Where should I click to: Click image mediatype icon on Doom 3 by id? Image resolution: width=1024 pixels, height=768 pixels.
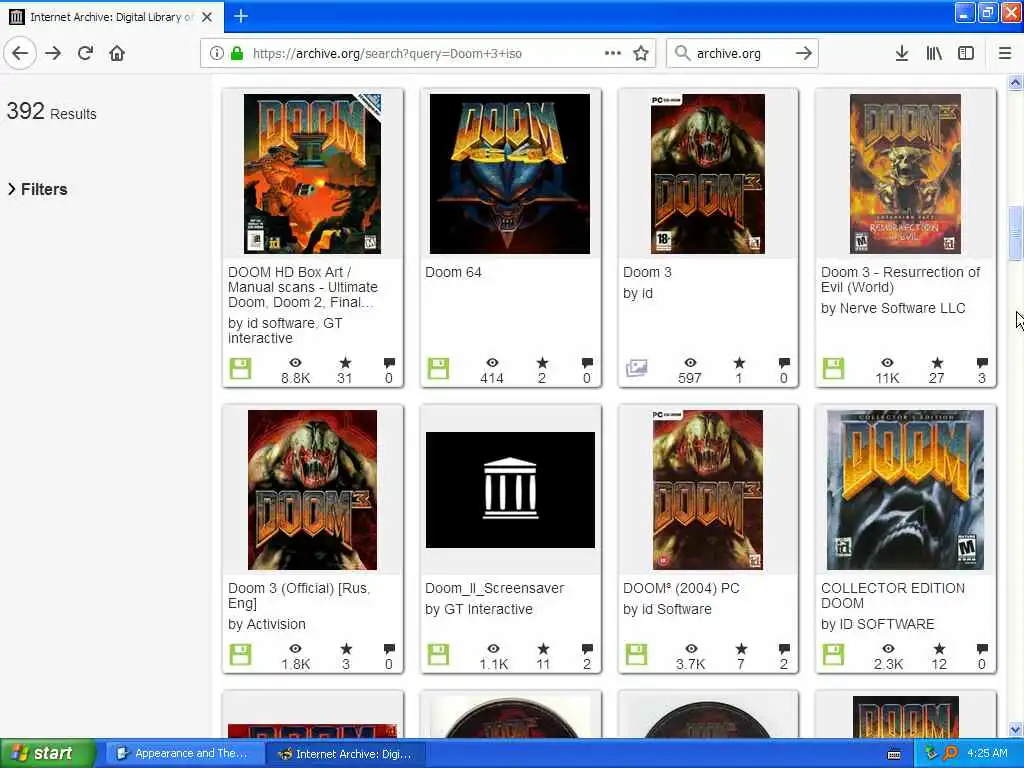(637, 368)
